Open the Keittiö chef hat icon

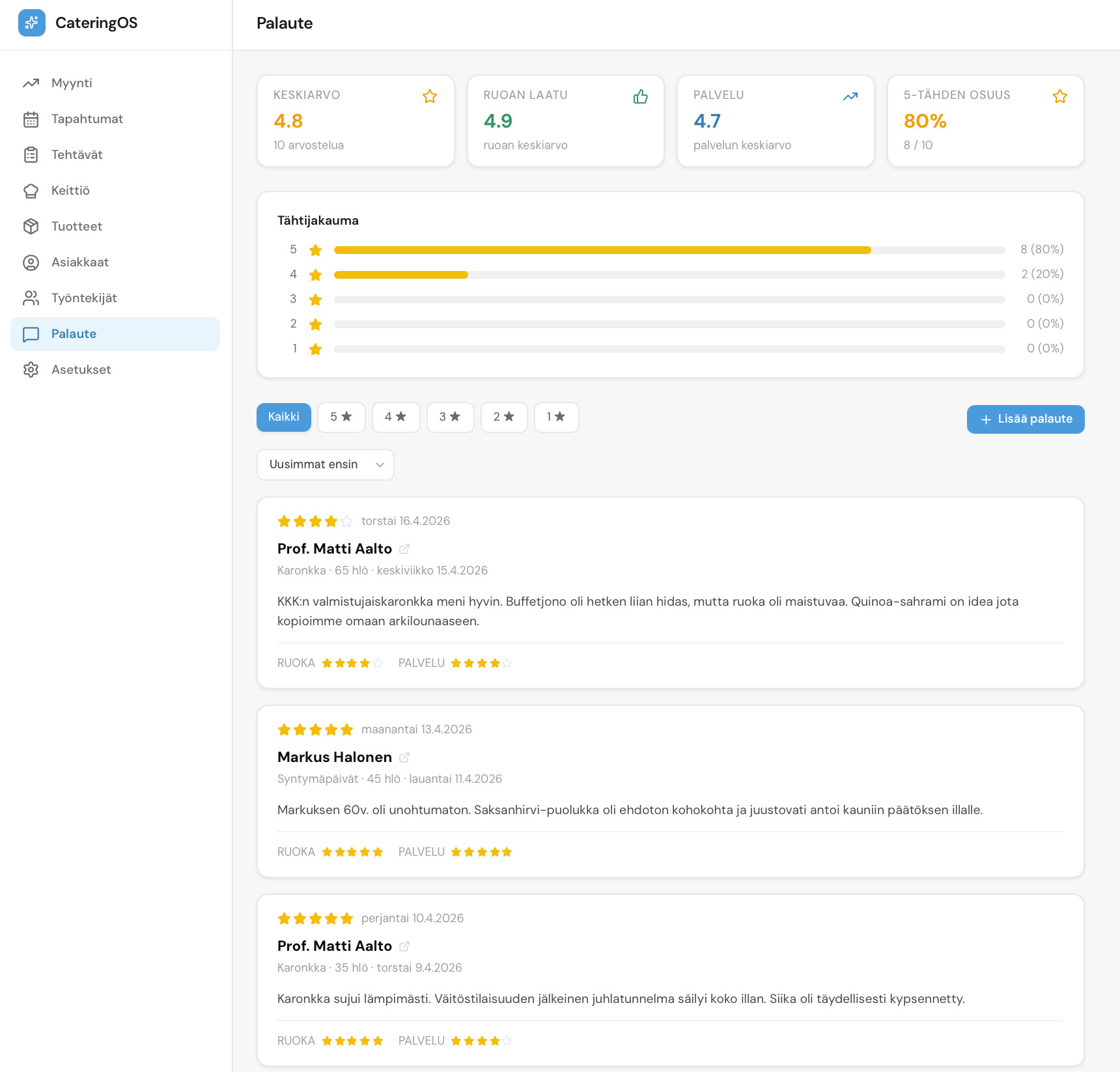point(31,191)
